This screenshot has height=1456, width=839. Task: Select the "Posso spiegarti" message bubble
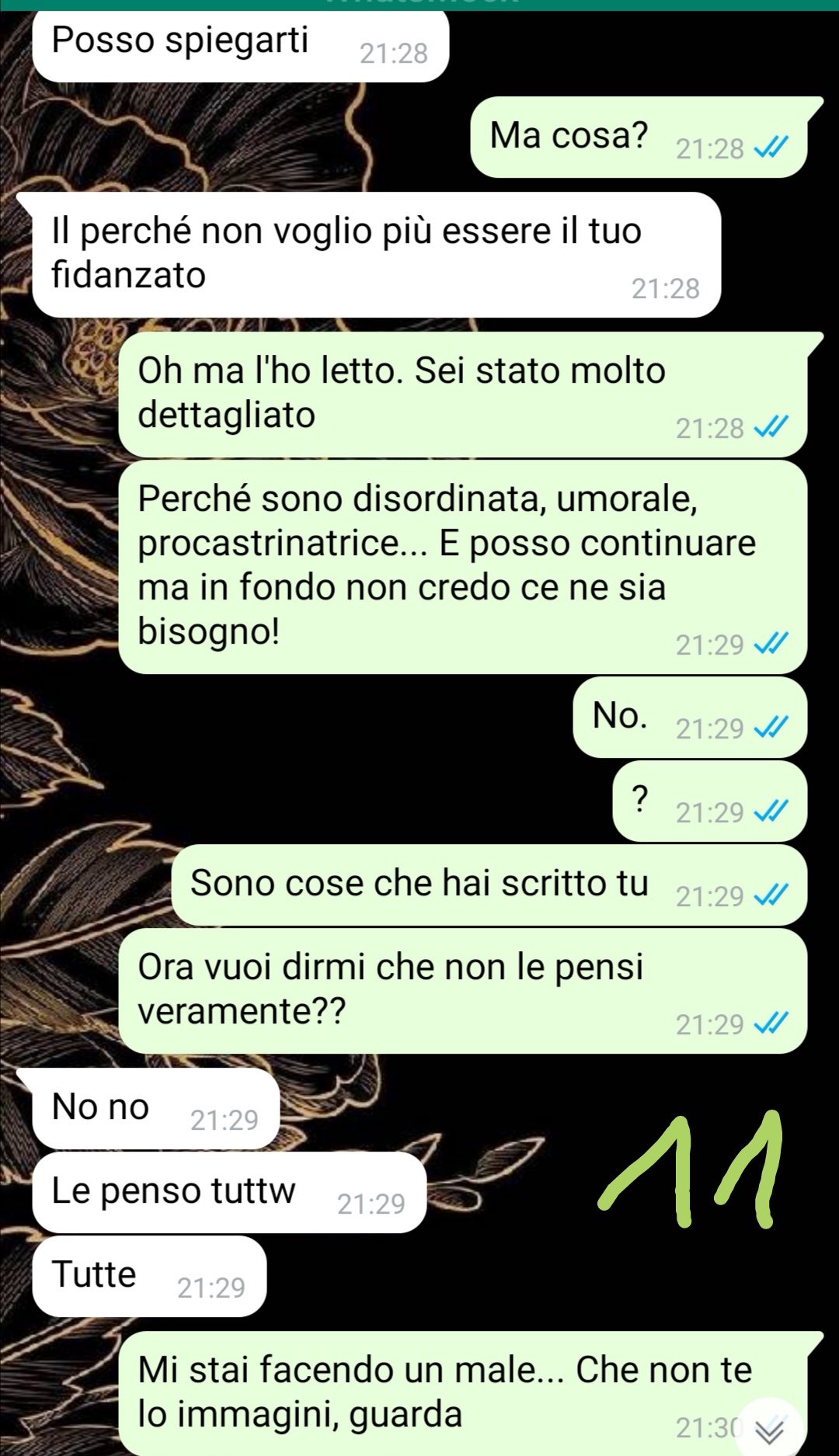[241, 44]
